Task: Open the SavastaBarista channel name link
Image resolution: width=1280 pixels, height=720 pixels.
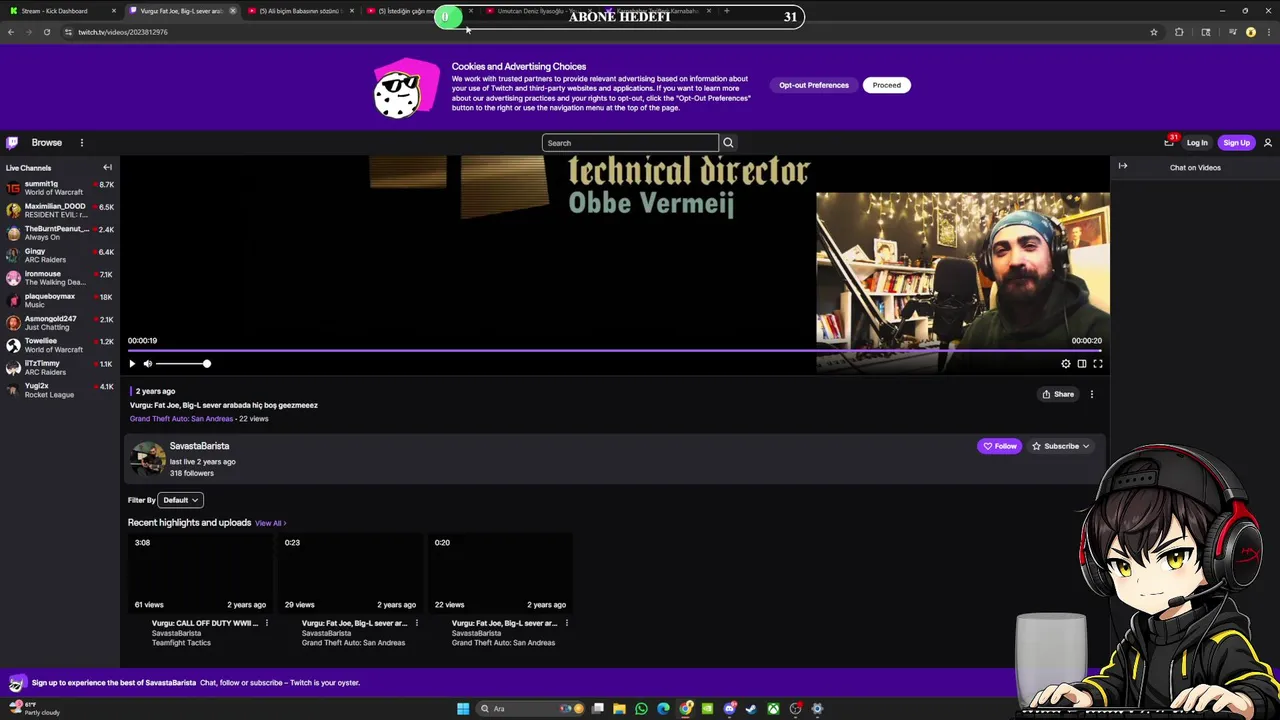Action: [199, 446]
